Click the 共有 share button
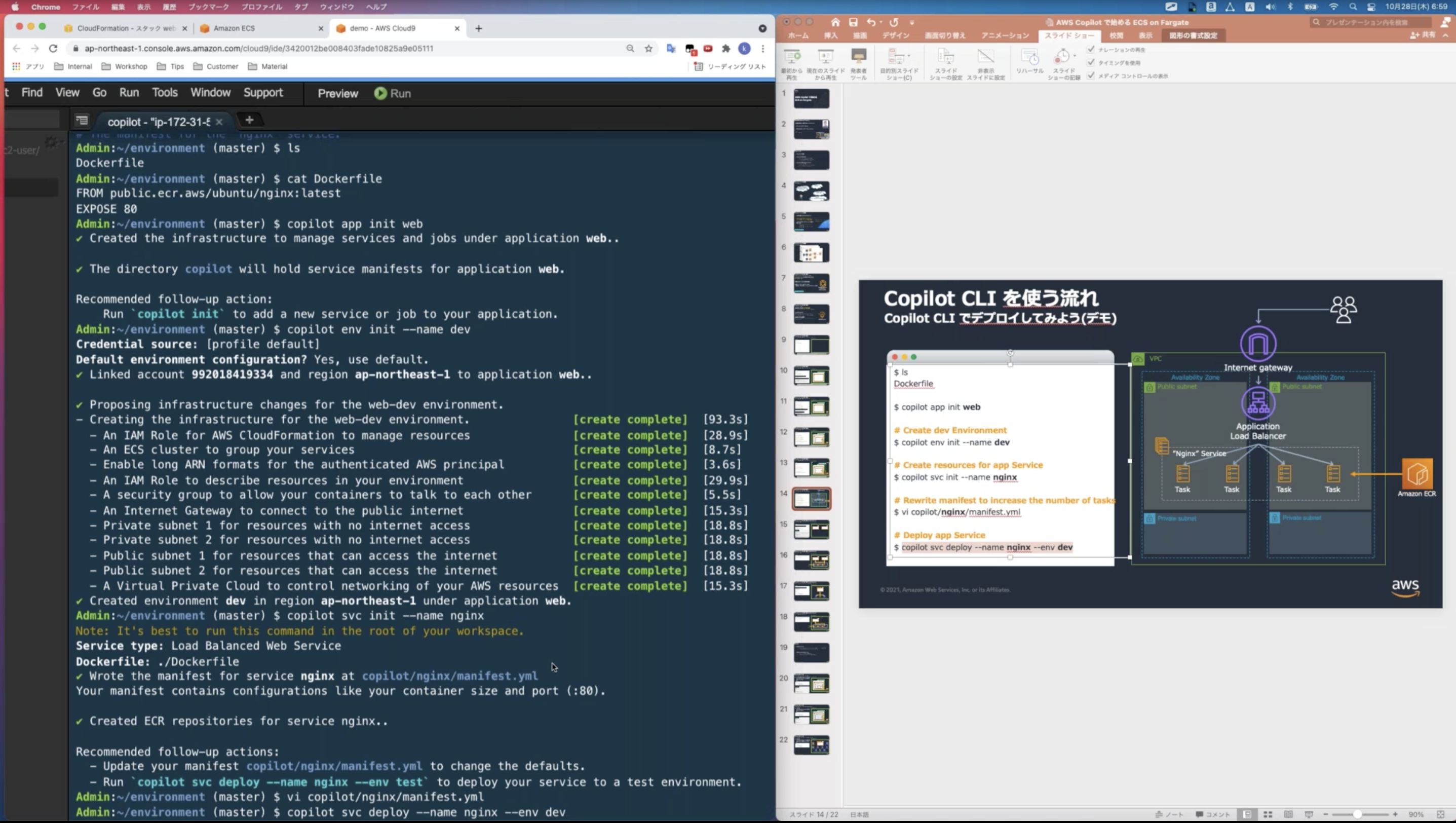 (x=1423, y=35)
